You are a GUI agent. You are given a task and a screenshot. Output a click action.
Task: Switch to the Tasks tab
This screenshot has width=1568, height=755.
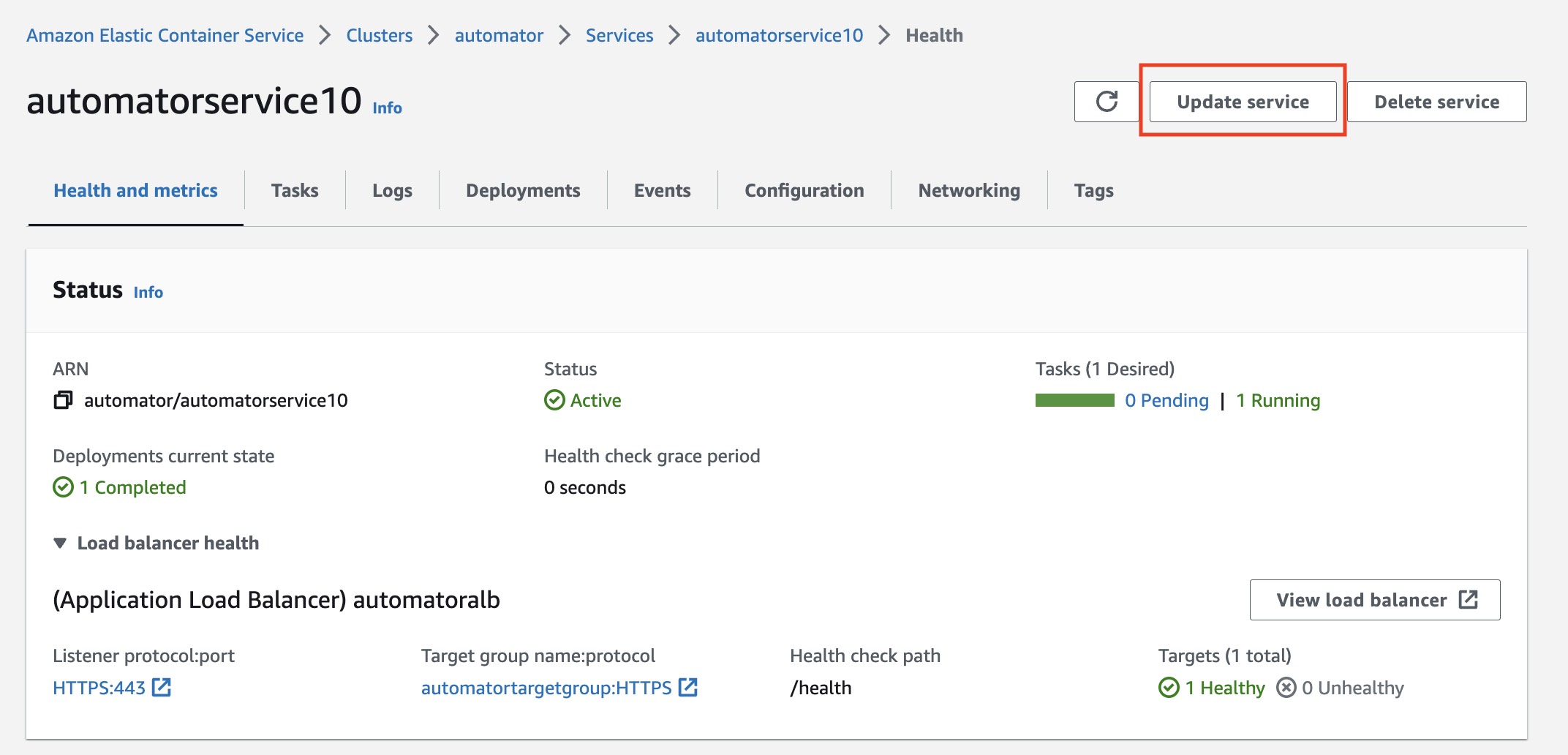[295, 190]
